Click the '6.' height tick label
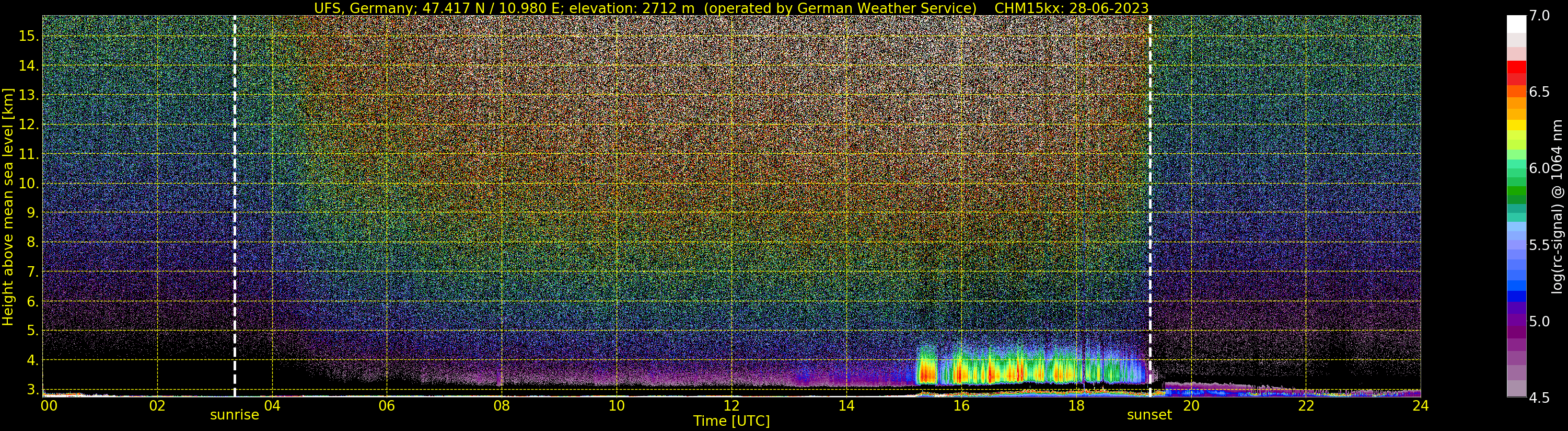 coord(32,301)
